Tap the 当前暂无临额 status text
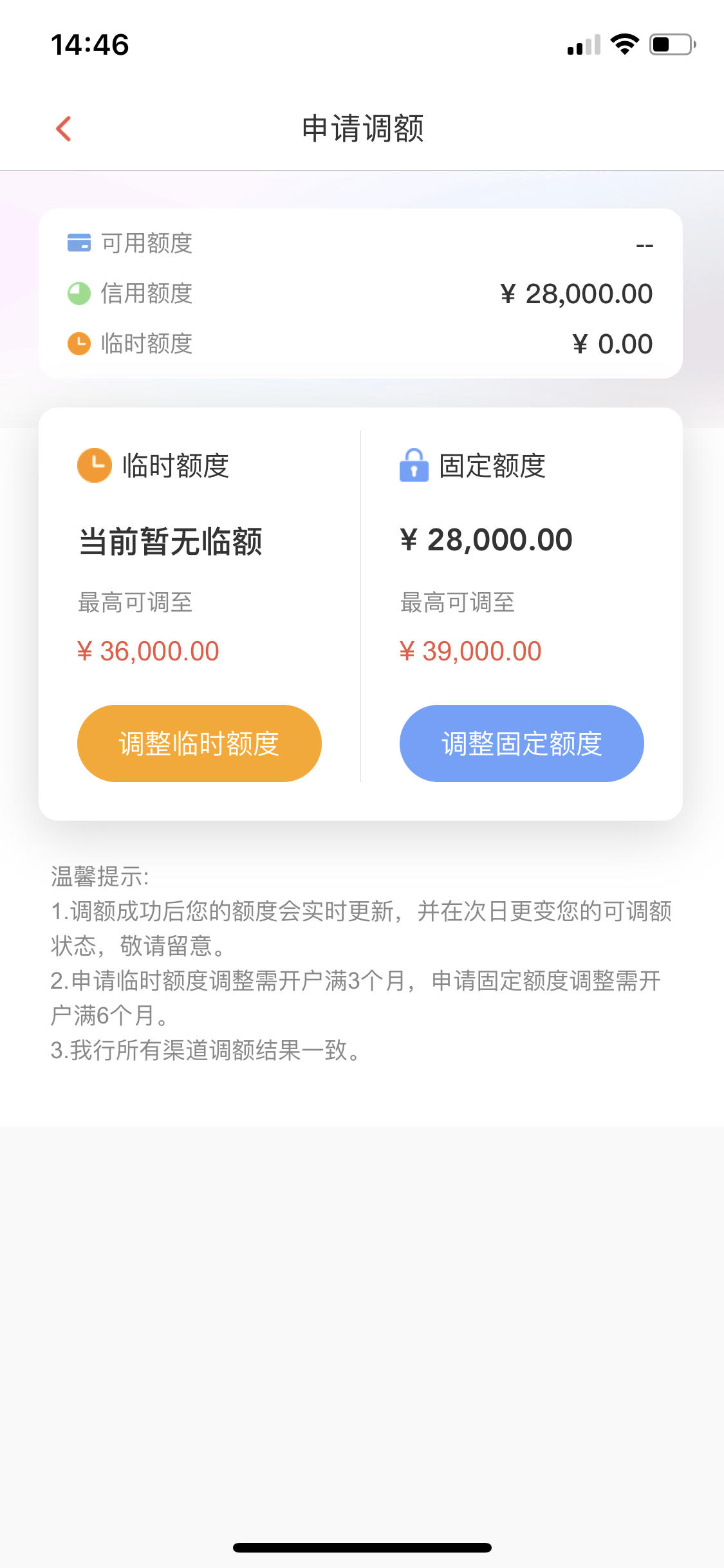724x1568 pixels. point(171,541)
